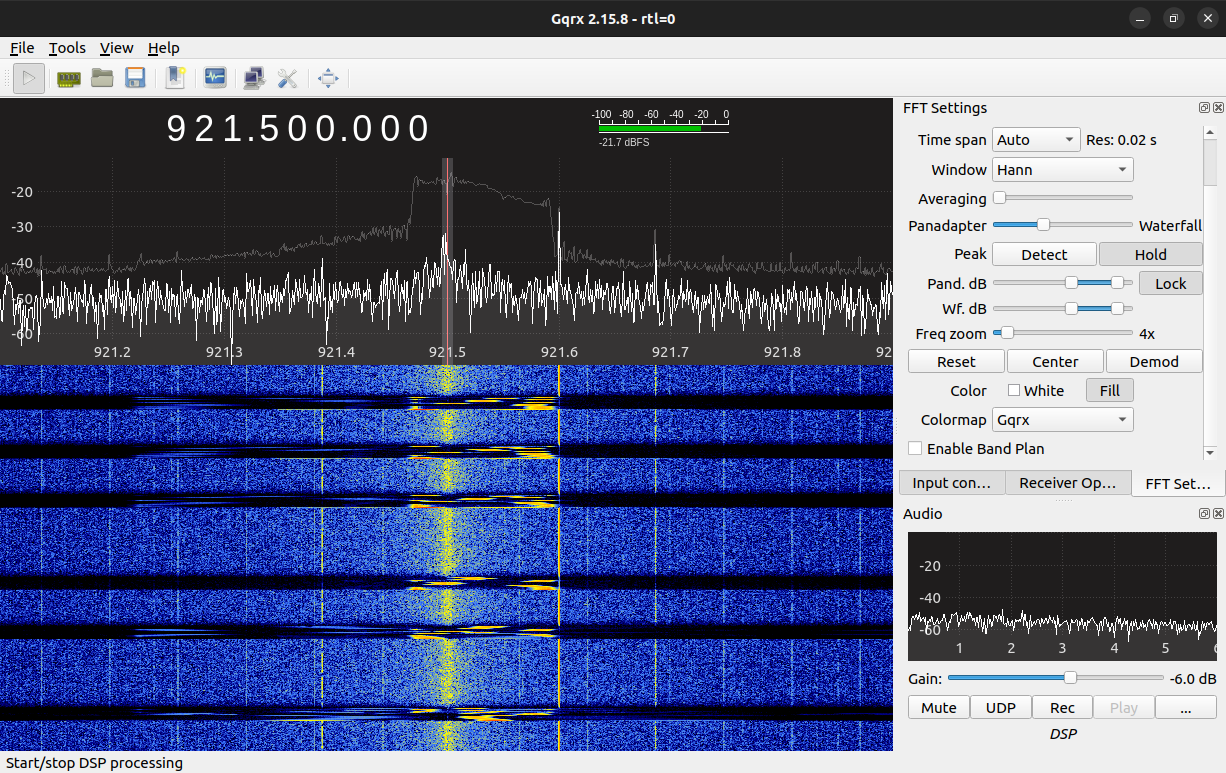1226x773 pixels.
Task: Toggle the Fill color button
Action: click(x=1109, y=391)
